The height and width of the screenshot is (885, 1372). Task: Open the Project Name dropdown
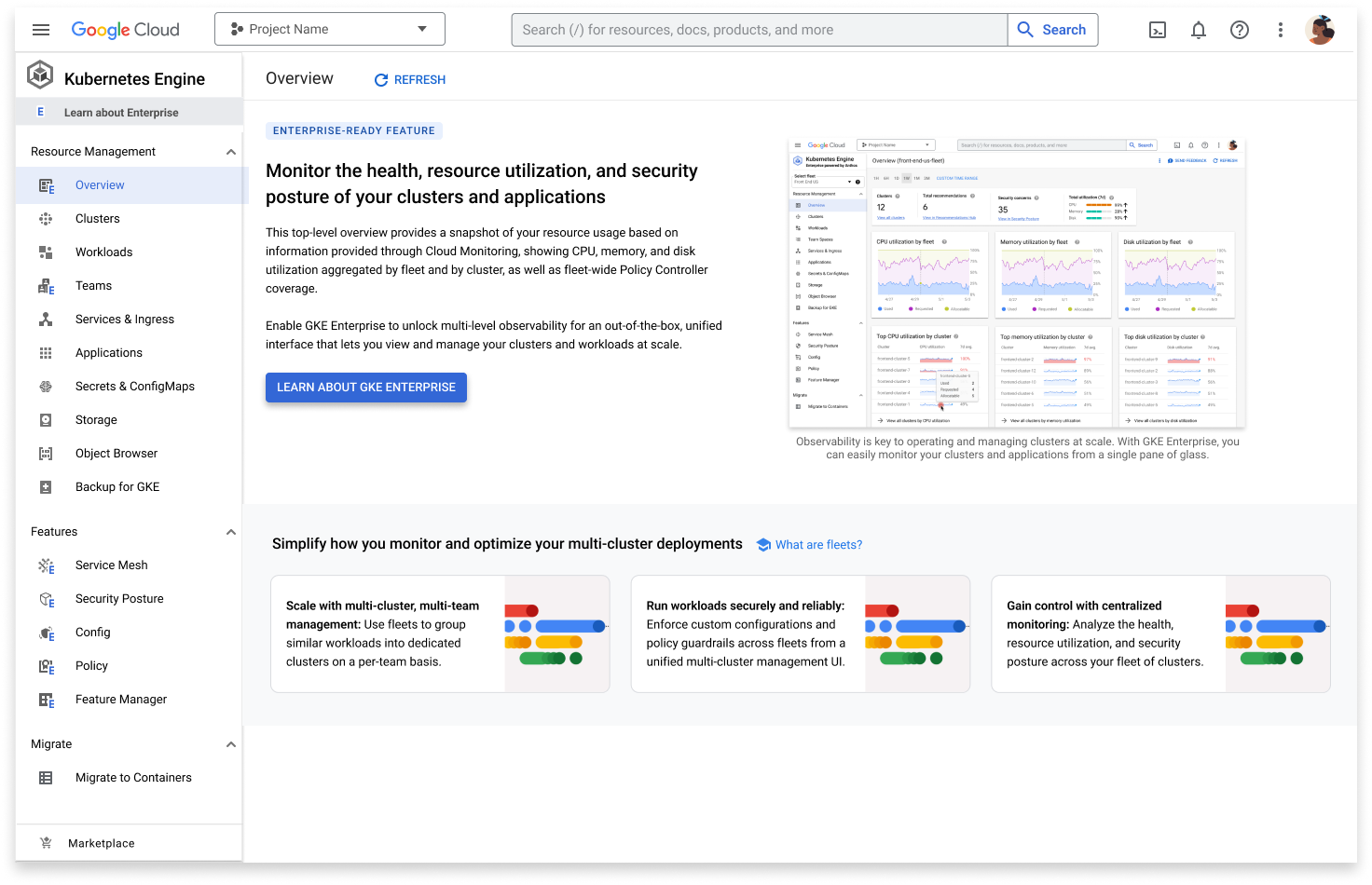tap(330, 29)
